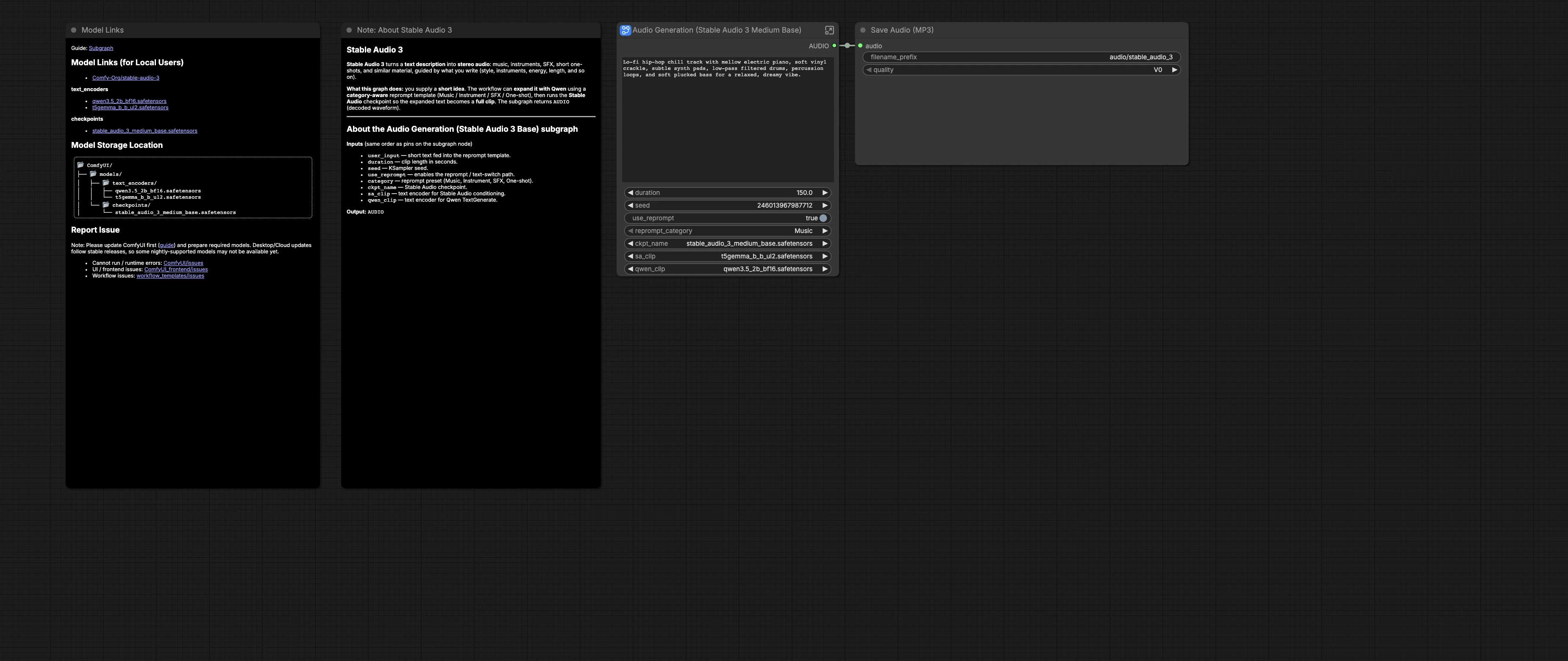The image size is (1568, 661).
Task: Collapse the Save Audio (MP3) node dot
Action: click(862, 30)
